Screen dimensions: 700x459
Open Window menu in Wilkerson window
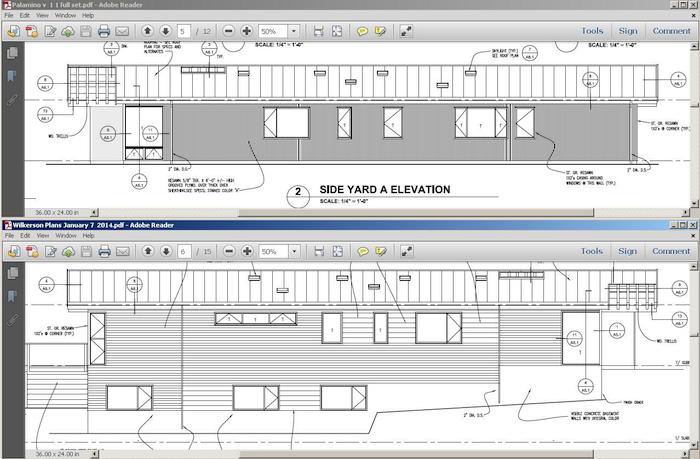click(66, 235)
